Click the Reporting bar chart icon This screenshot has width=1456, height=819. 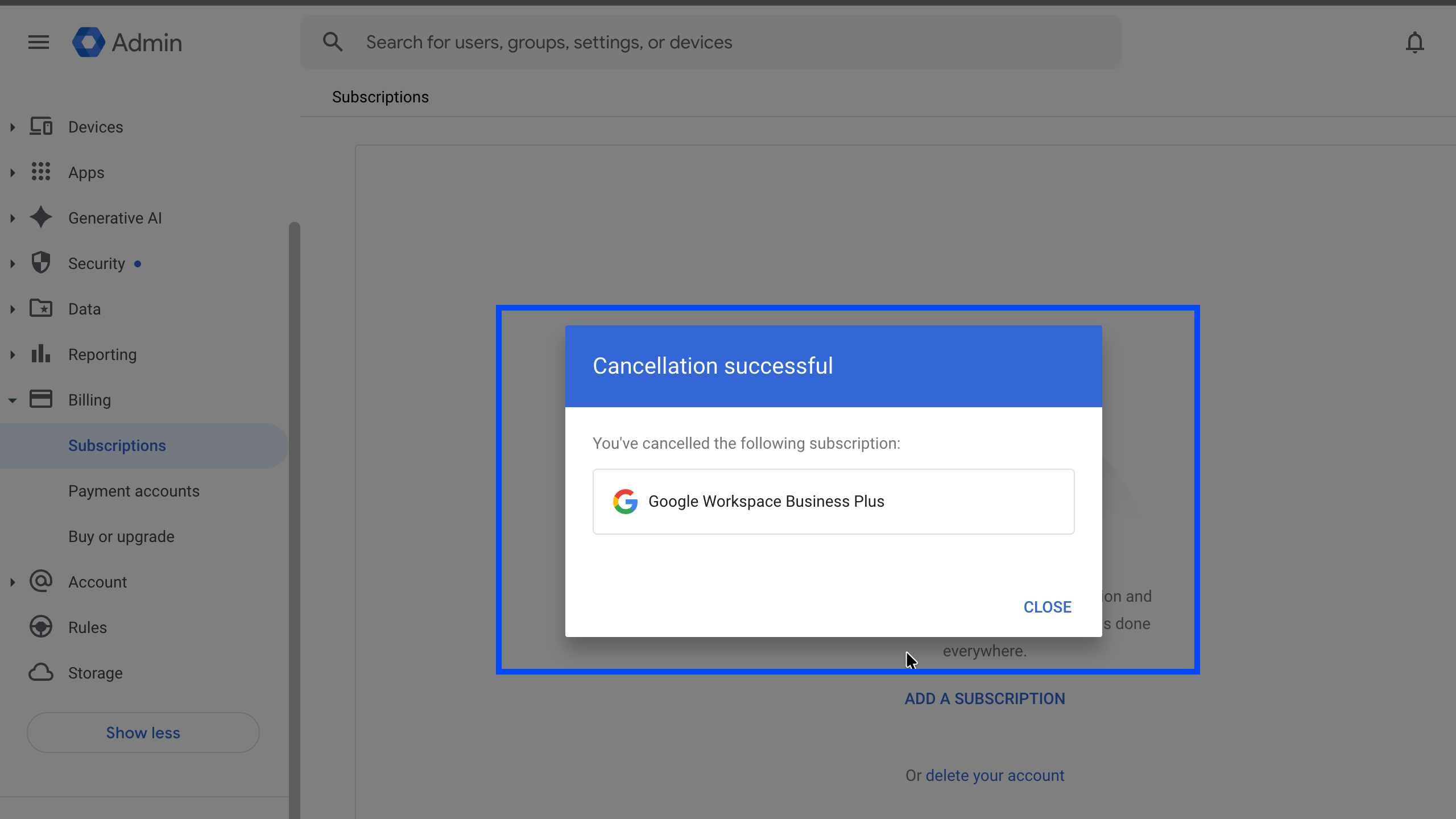[x=41, y=354]
